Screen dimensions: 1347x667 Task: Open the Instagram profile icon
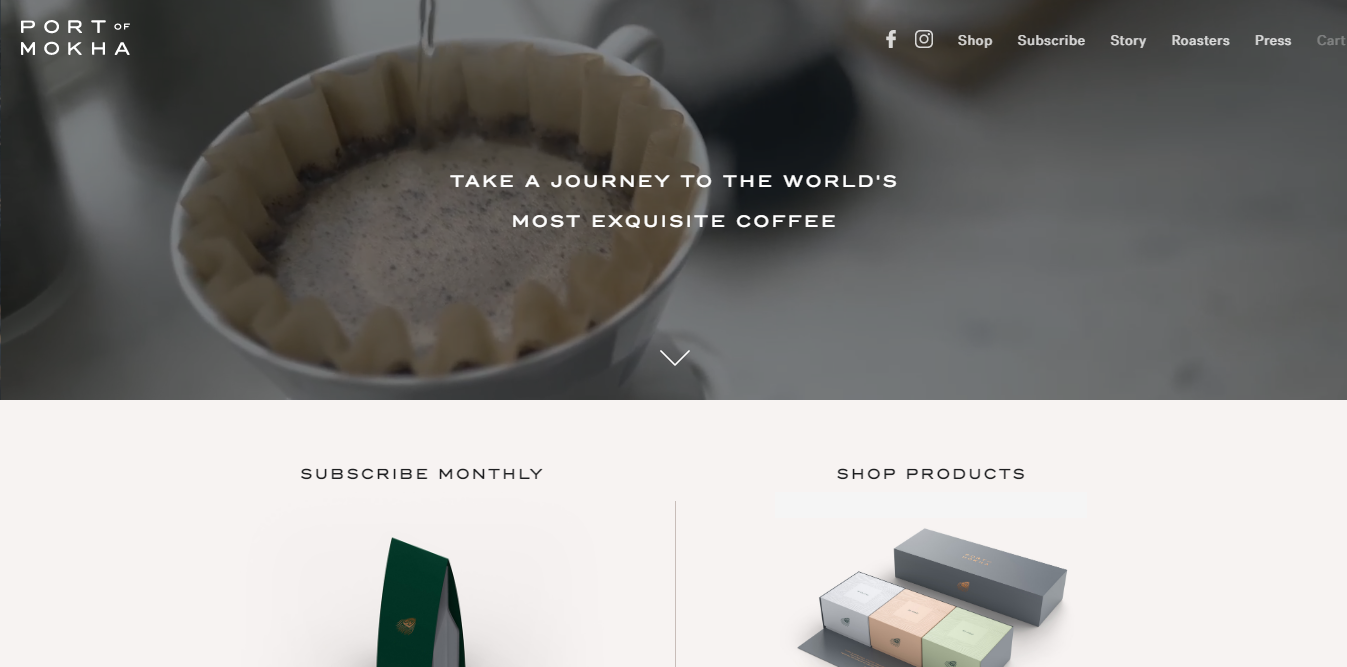click(924, 39)
